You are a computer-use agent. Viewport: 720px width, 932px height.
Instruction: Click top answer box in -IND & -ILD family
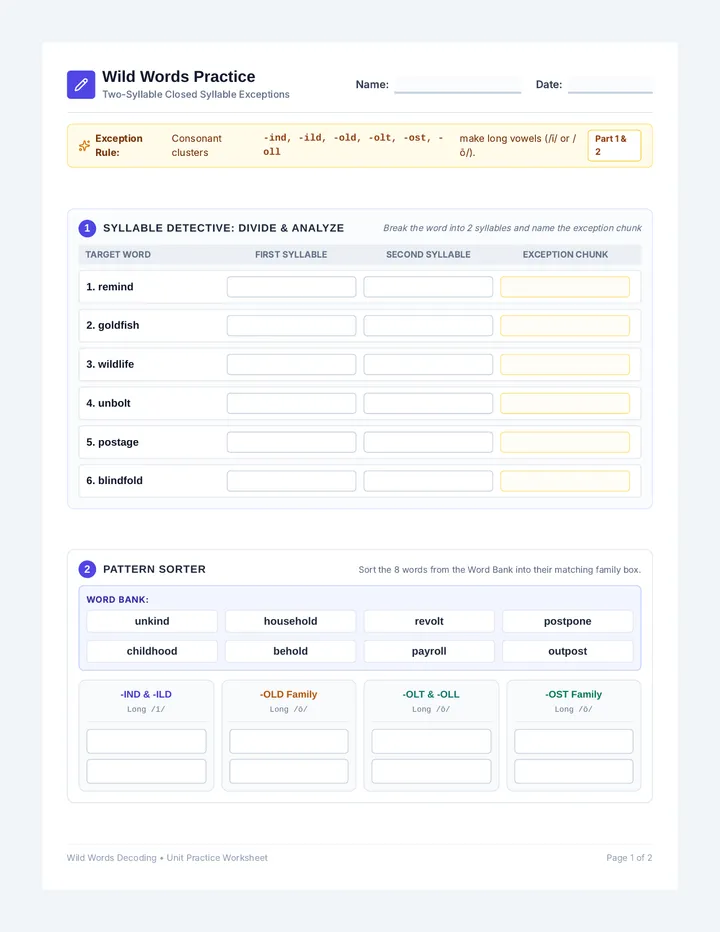(146, 741)
